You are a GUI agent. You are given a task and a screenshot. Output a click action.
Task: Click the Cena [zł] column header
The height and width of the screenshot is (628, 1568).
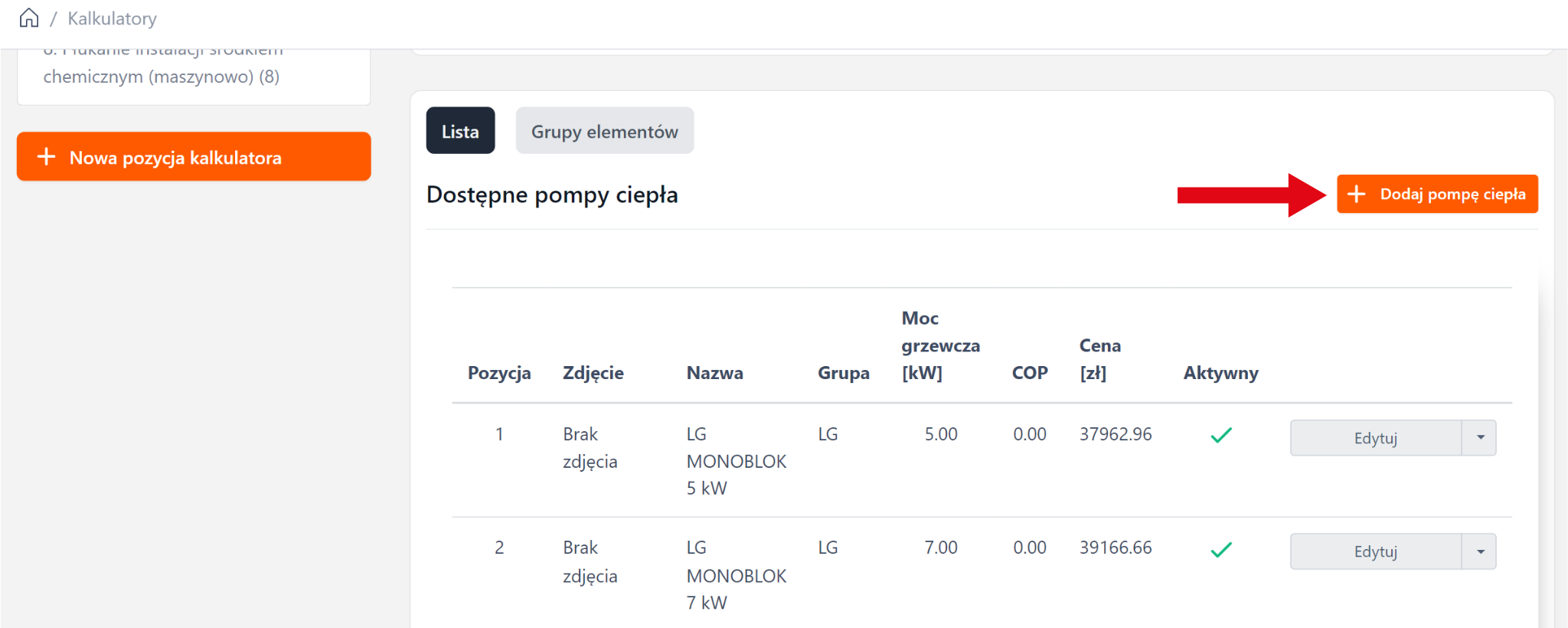tap(1099, 359)
